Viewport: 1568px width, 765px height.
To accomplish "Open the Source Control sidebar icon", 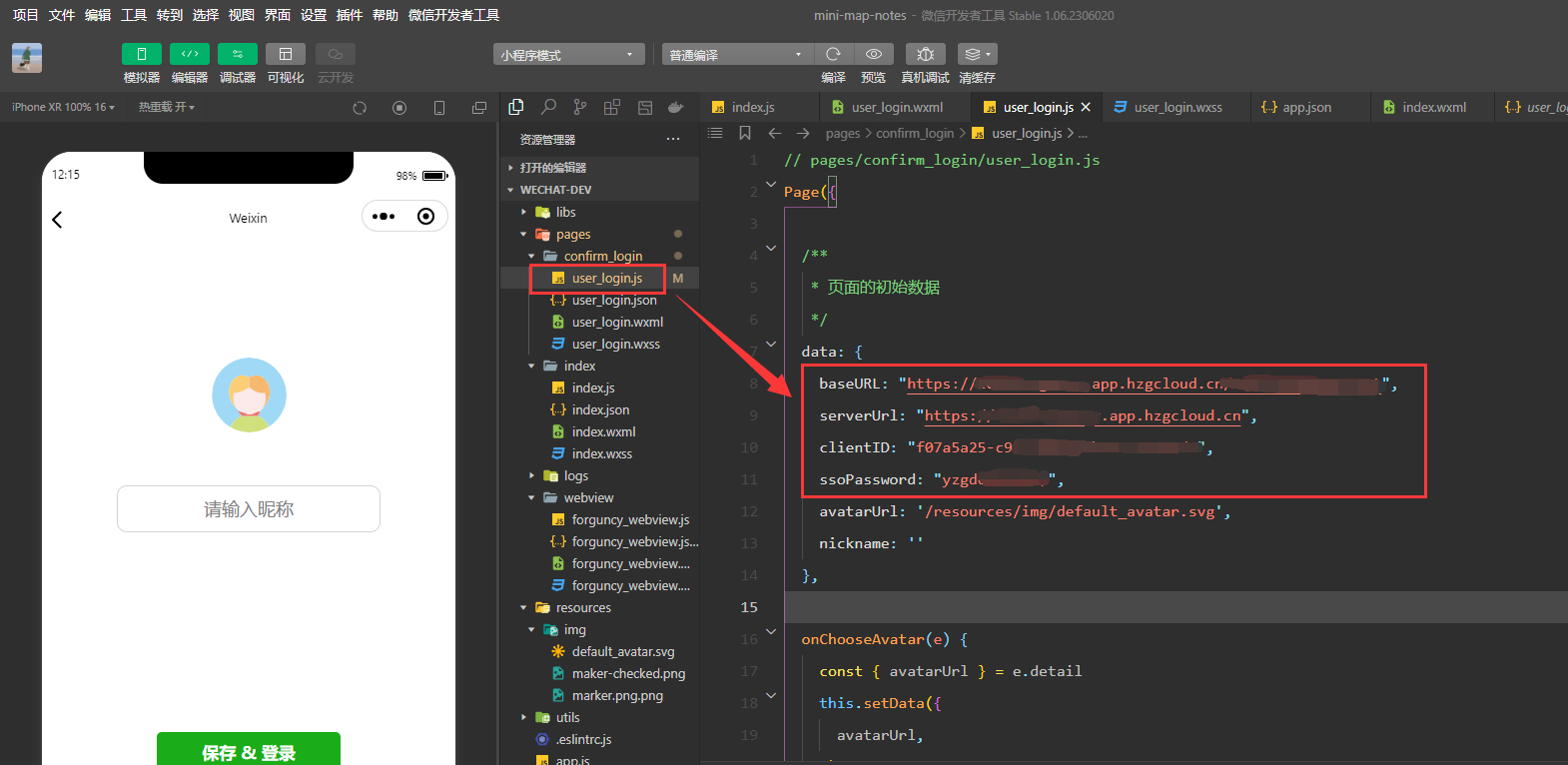I will (x=580, y=107).
